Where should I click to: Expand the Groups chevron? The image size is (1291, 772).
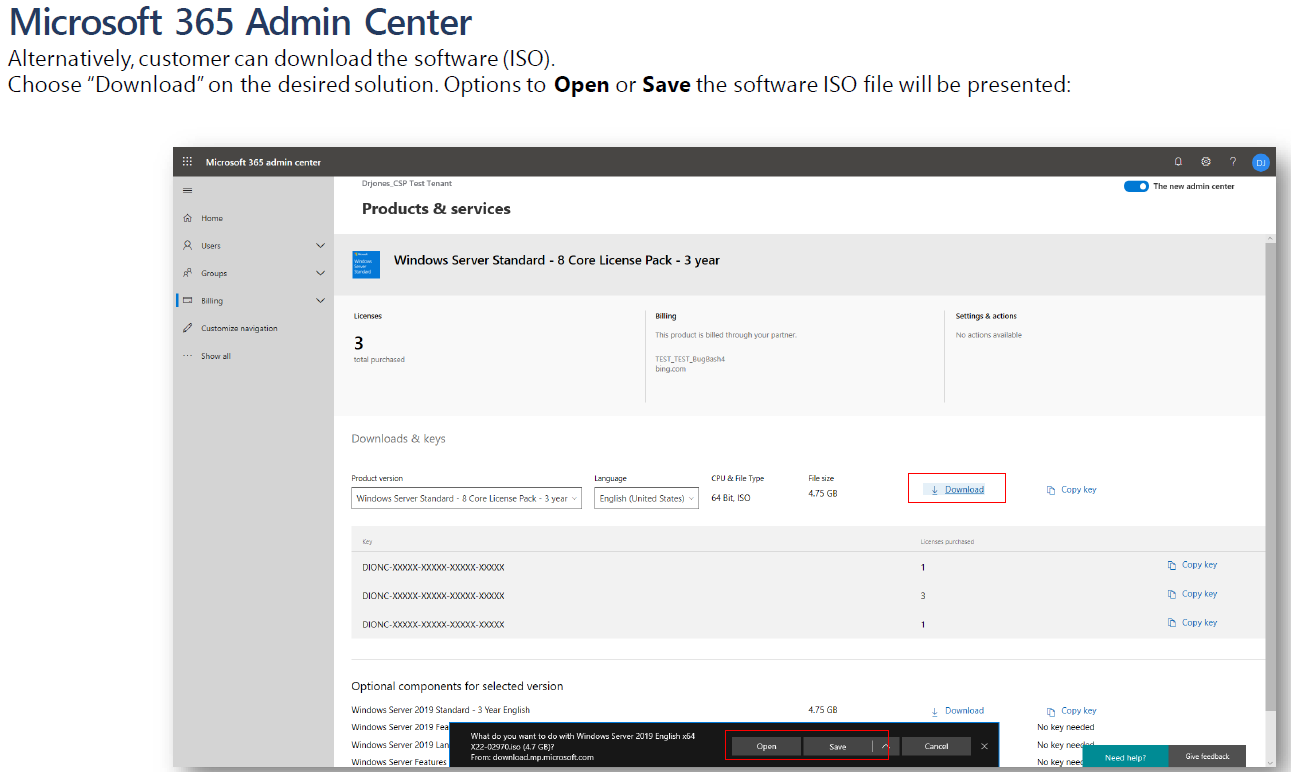point(320,273)
